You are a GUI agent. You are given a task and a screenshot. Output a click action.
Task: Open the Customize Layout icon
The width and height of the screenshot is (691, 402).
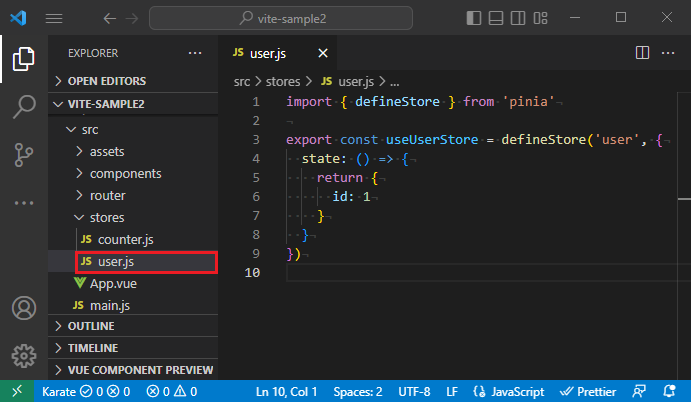tap(540, 18)
